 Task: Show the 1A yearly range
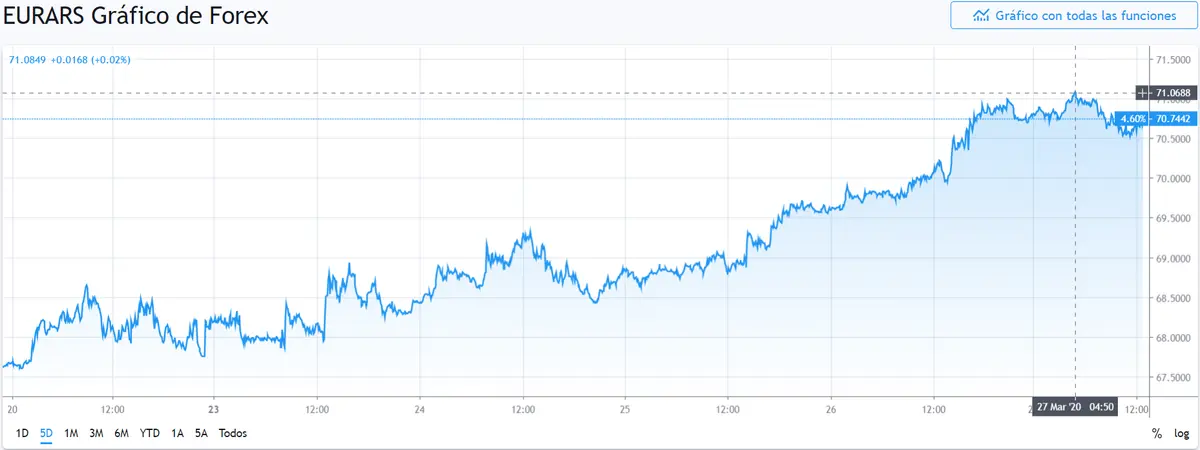tap(177, 433)
